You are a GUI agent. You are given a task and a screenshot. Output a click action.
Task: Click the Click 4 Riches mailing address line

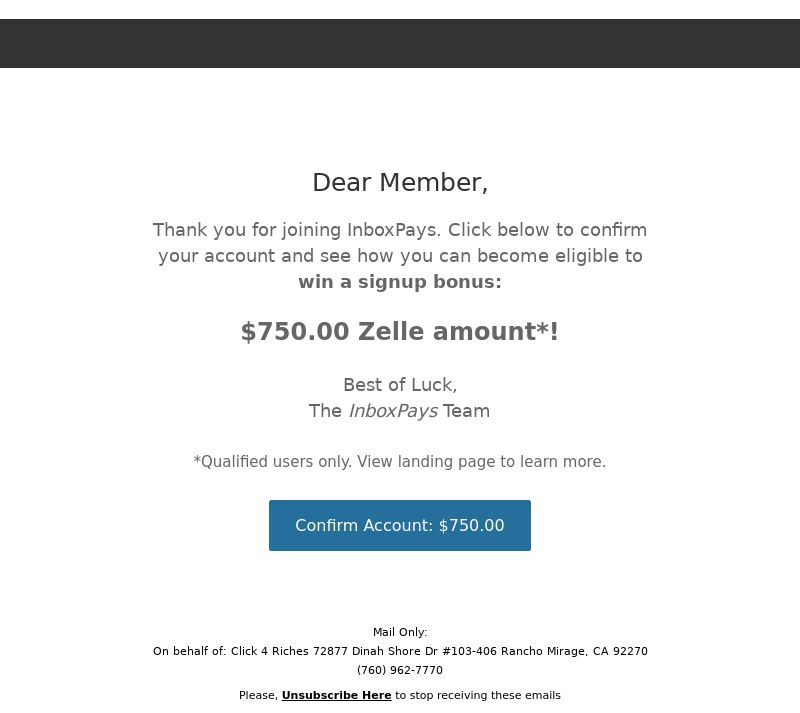400,651
